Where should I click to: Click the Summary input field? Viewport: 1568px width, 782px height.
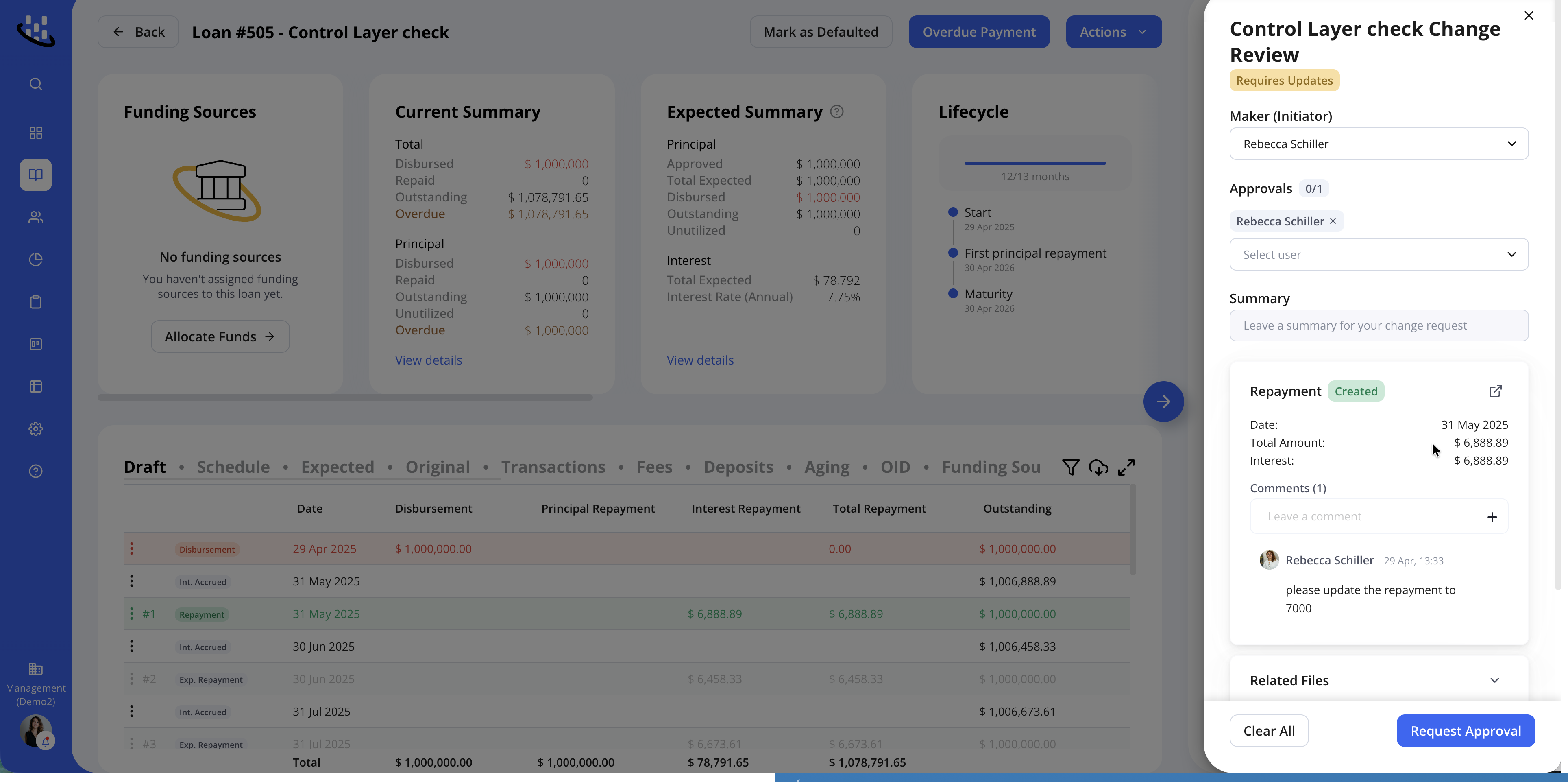1379,326
